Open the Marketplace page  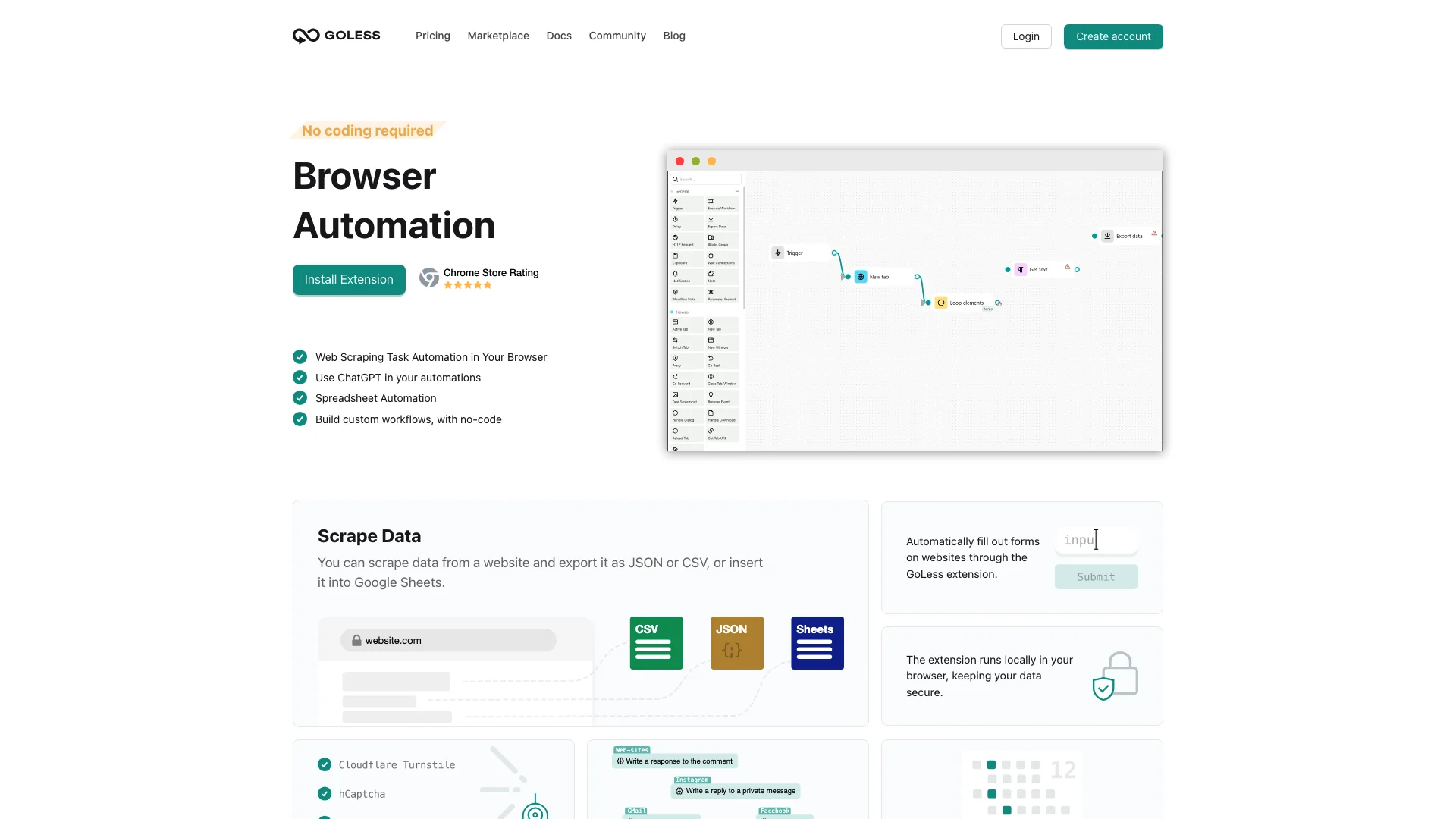498,36
